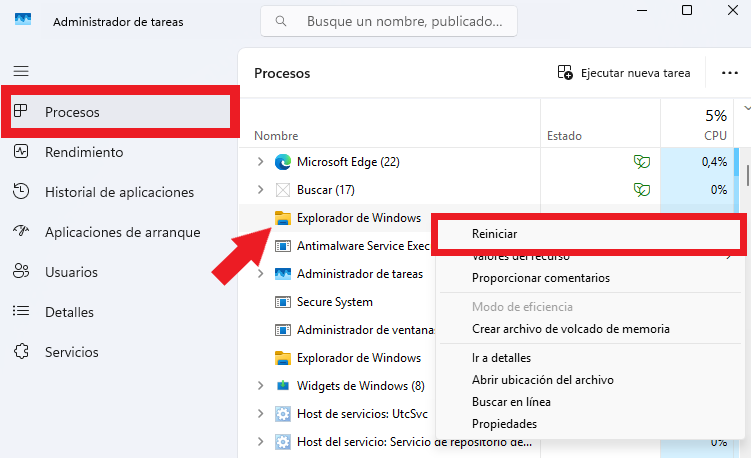Choose Reiniciar from the context menu
This screenshot has height=458, width=751.
tap(588, 234)
